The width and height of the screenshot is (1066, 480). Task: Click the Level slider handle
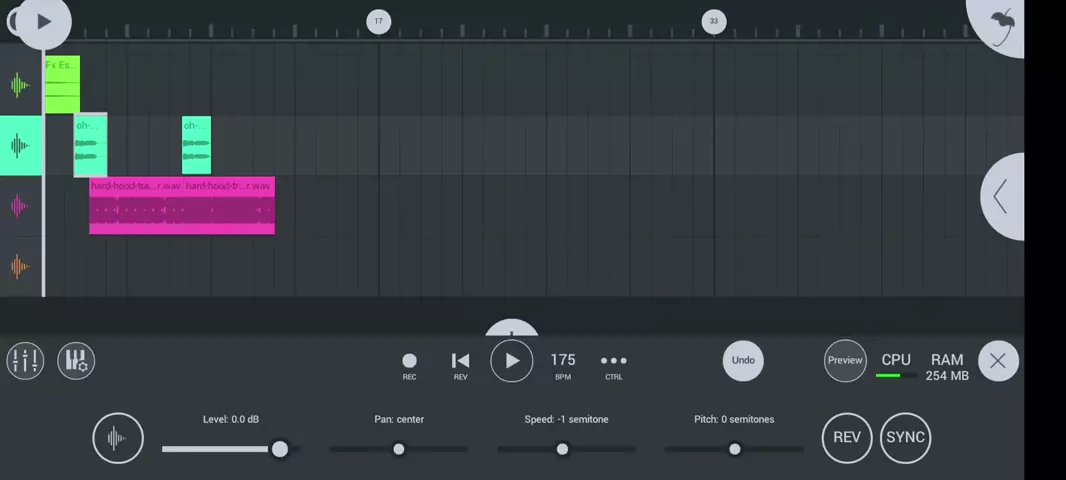[x=280, y=449]
